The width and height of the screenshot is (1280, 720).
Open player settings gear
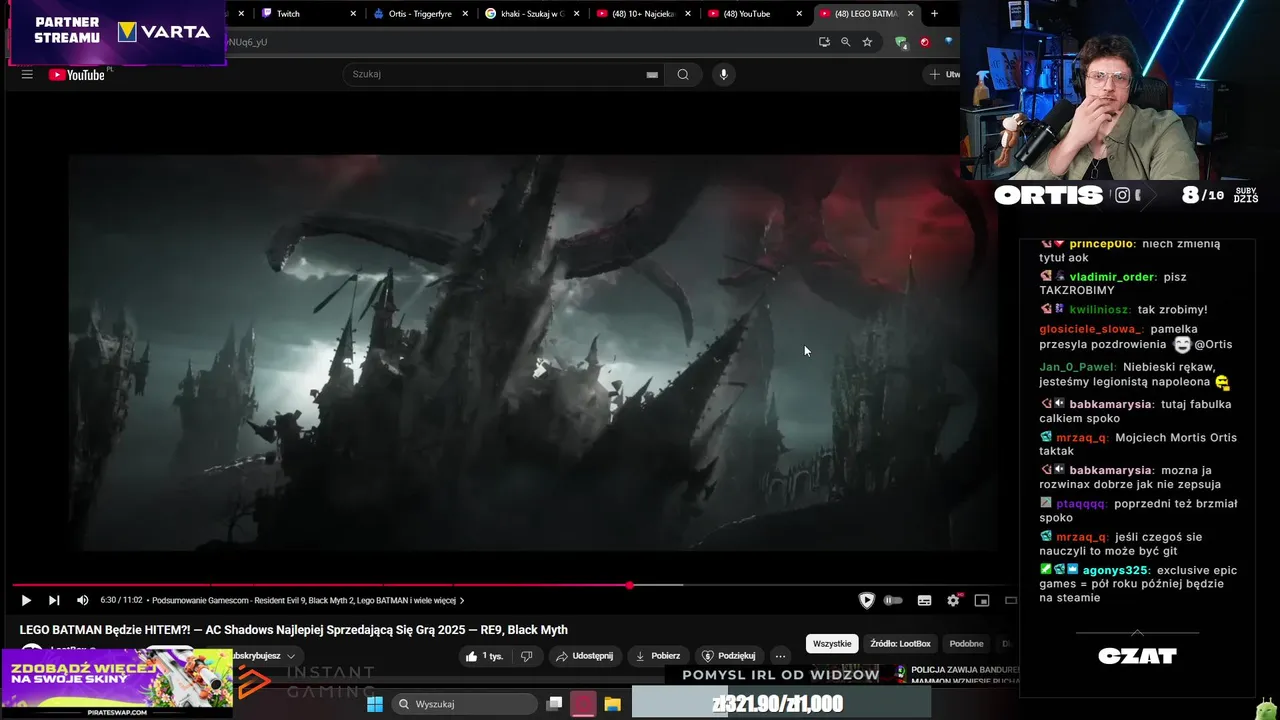coord(953,600)
